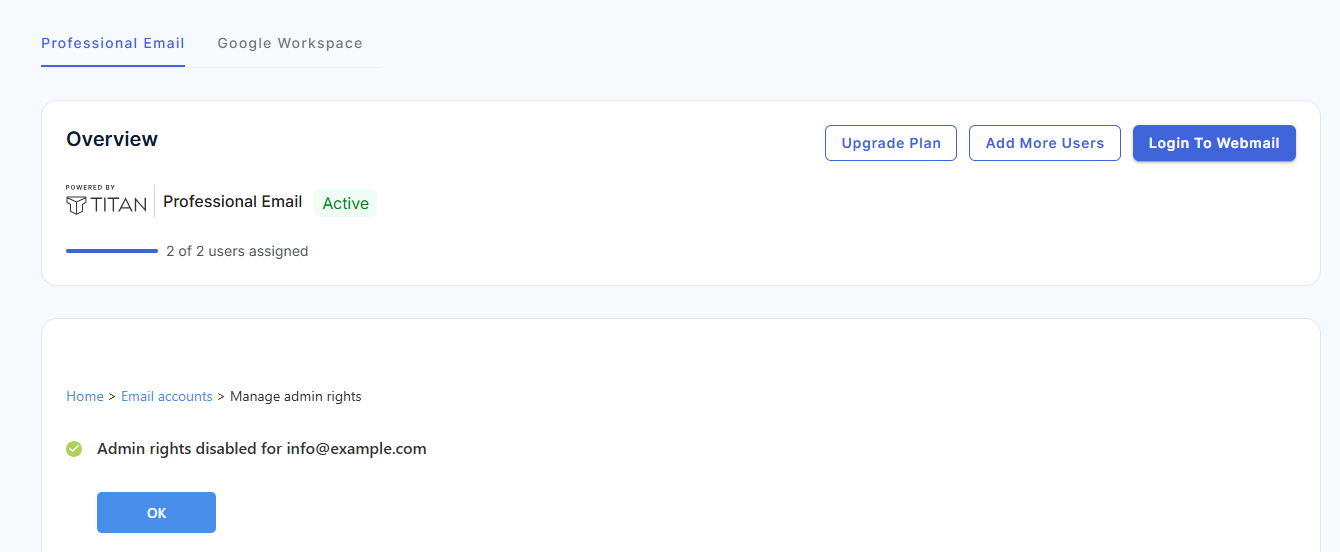Click the Overview heading
The height and width of the screenshot is (552, 1340).
(x=112, y=139)
